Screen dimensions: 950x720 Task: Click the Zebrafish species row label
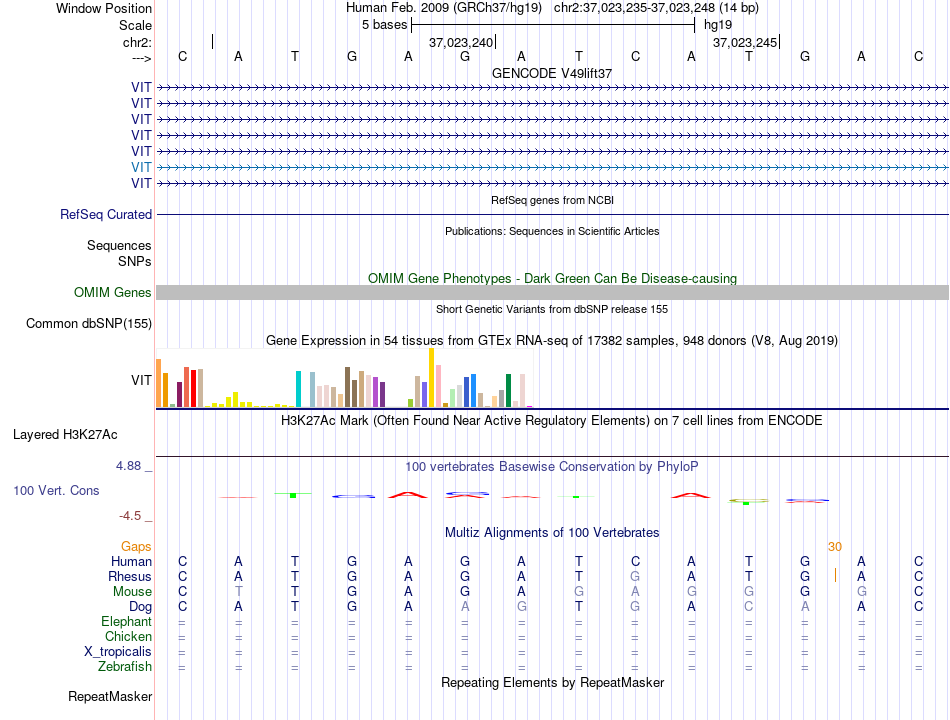click(x=125, y=667)
